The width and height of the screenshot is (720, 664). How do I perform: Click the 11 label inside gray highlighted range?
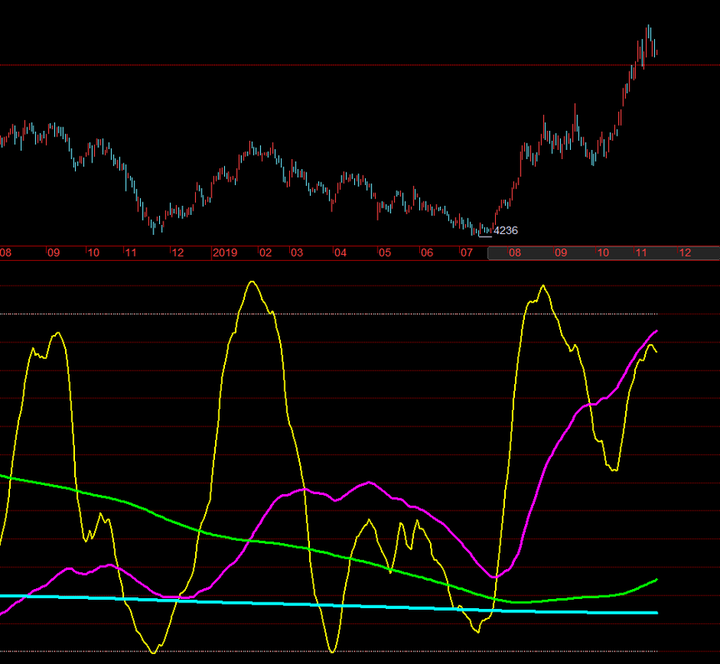(641, 253)
